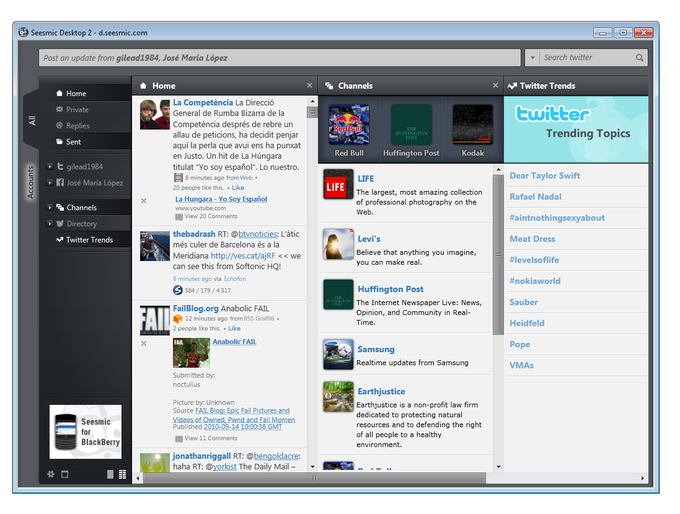The height and width of the screenshot is (514, 680).
Task: View 11 Comments on FailBlog post
Action: pos(211,438)
